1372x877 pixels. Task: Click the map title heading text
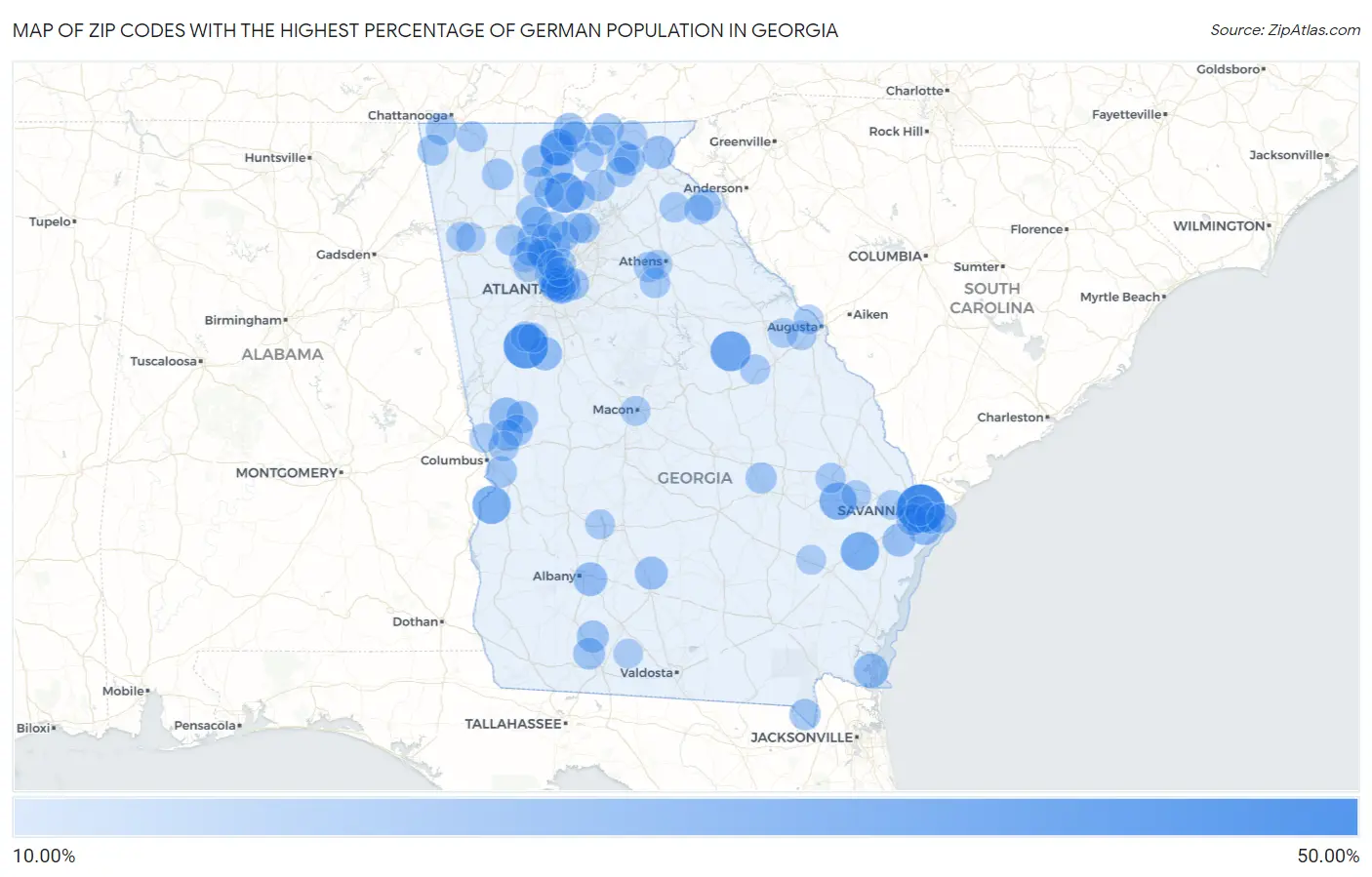pyautogui.click(x=425, y=30)
